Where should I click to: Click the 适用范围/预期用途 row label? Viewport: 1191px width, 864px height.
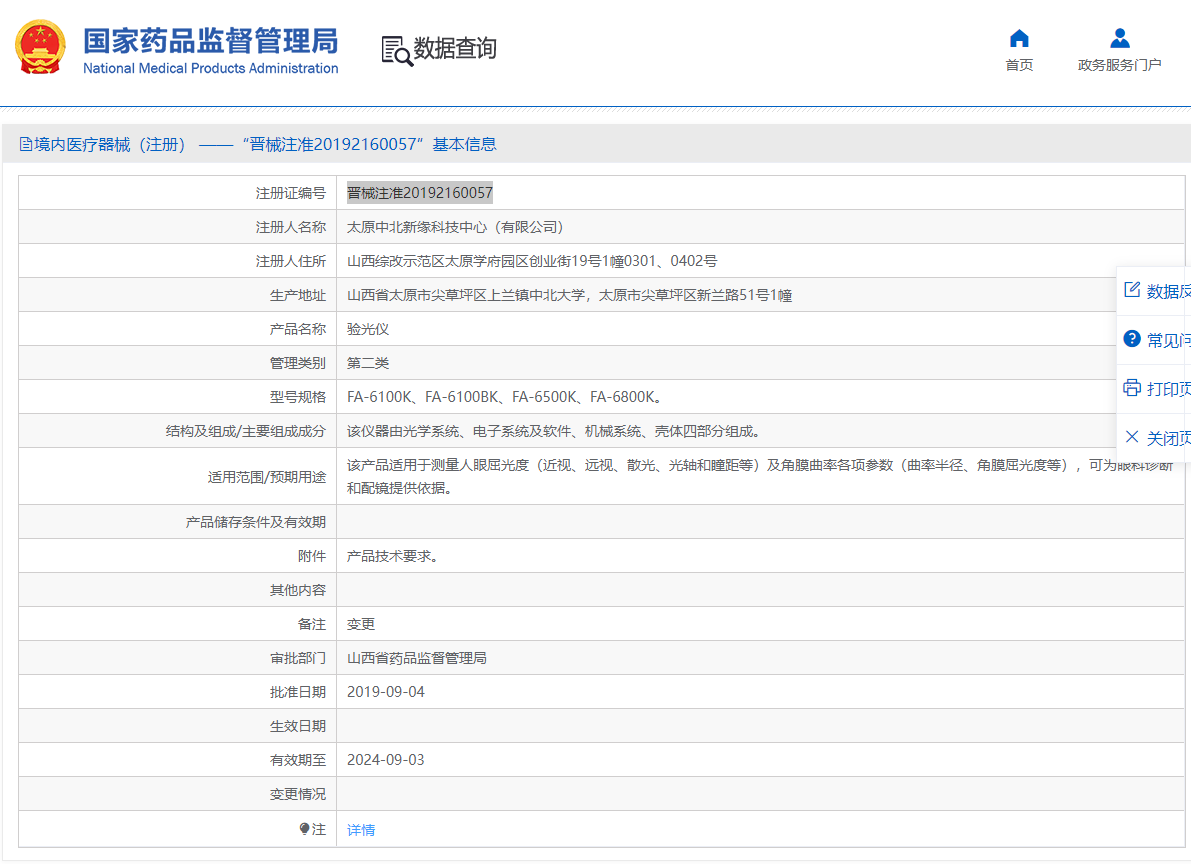267,476
